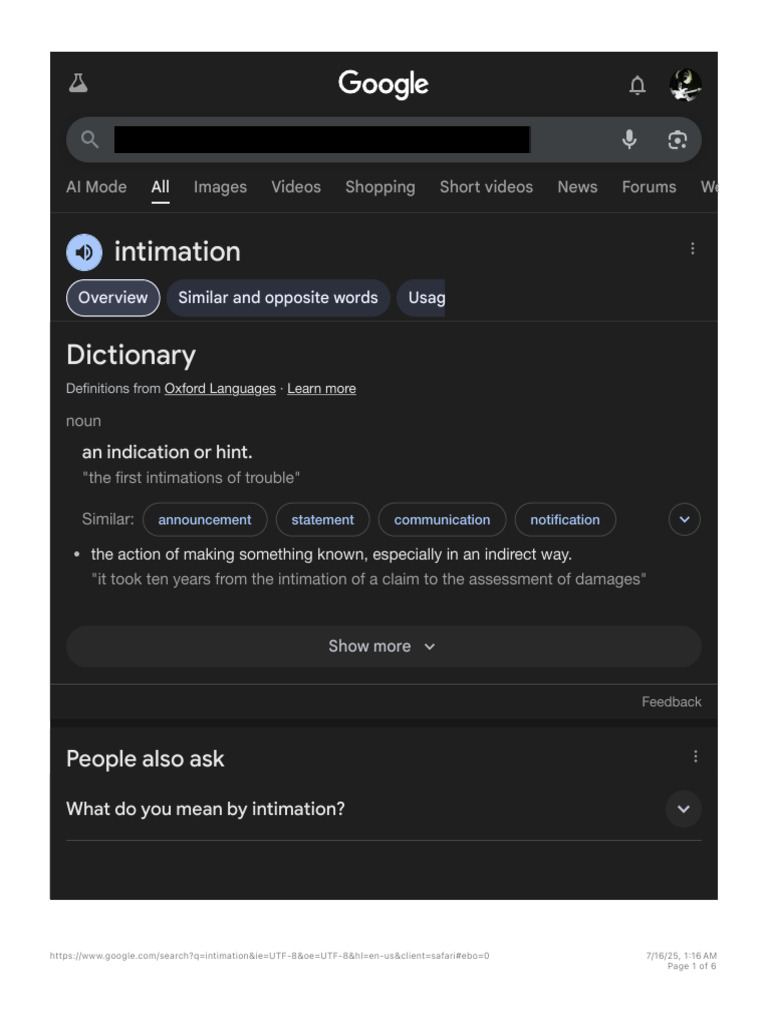Click the similar word notification

pos(565,520)
